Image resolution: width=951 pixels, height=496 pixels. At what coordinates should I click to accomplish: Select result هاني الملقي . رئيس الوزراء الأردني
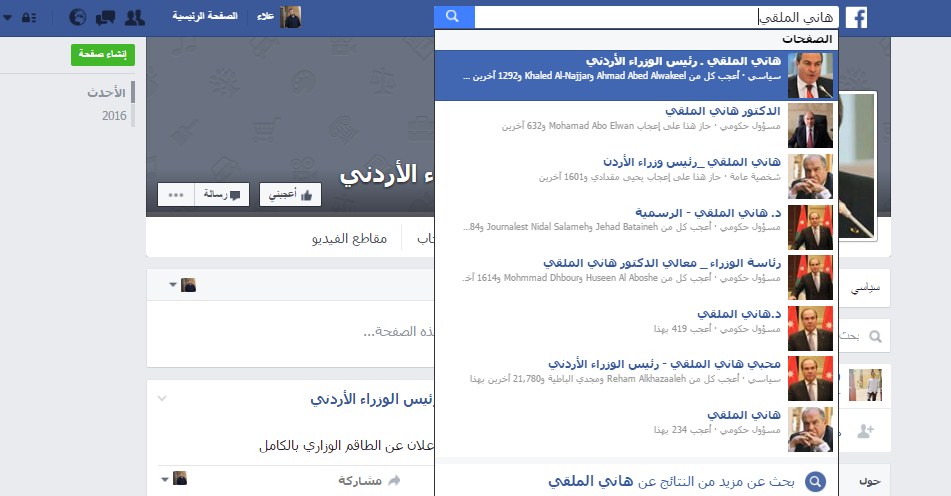[x=636, y=75]
